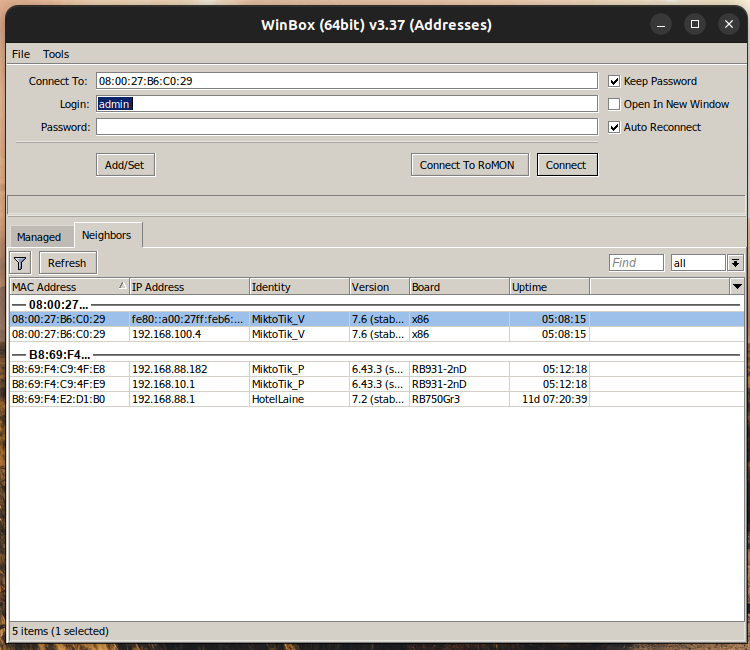Toggle Auto Reconnect checkbox

(614, 127)
